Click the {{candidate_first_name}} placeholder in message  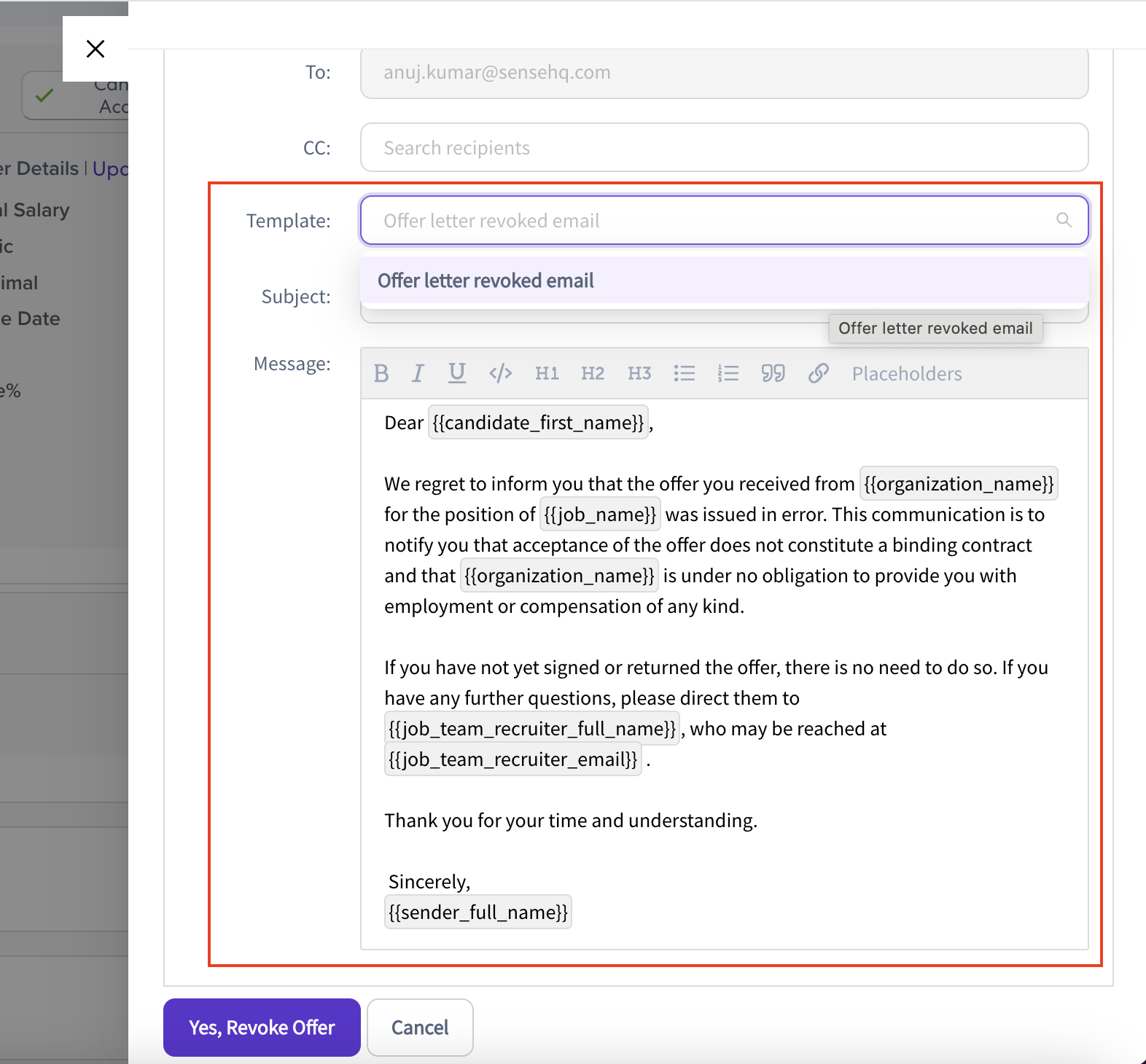pyautogui.click(x=538, y=423)
